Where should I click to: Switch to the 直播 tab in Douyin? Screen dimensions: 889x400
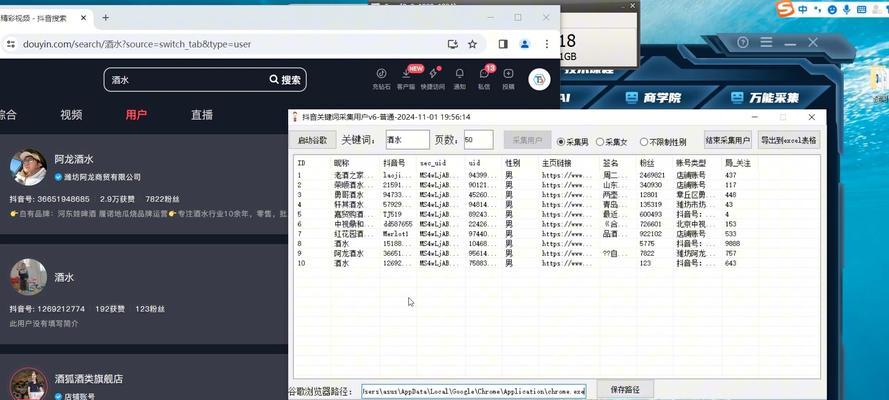coord(202,115)
